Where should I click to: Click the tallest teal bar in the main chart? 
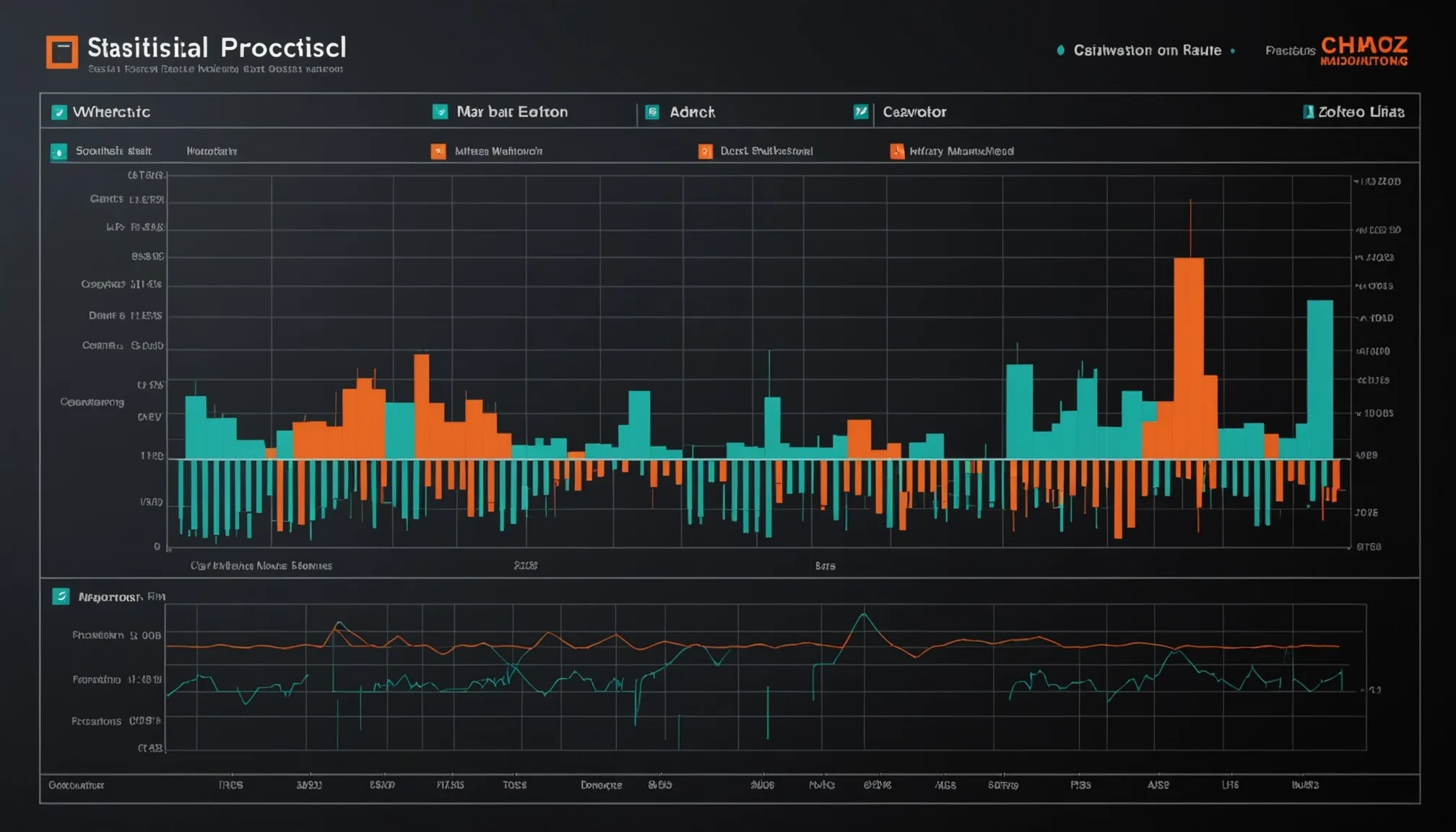1320,379
